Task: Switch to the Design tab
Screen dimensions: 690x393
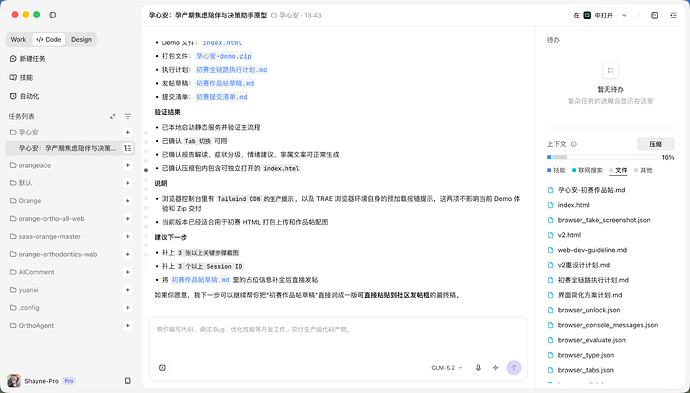Action: click(x=81, y=40)
